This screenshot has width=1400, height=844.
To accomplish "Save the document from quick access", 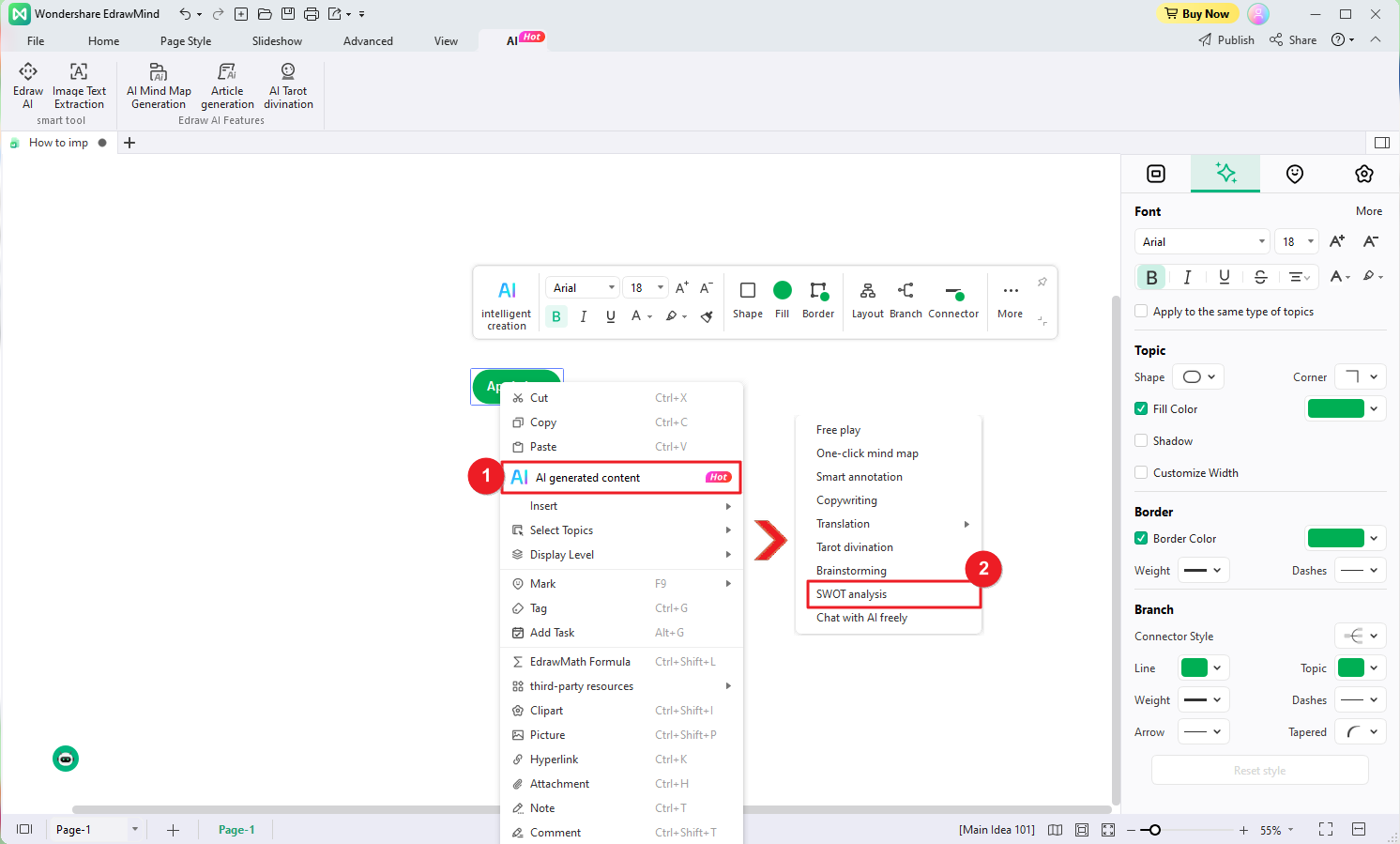I will [x=288, y=14].
